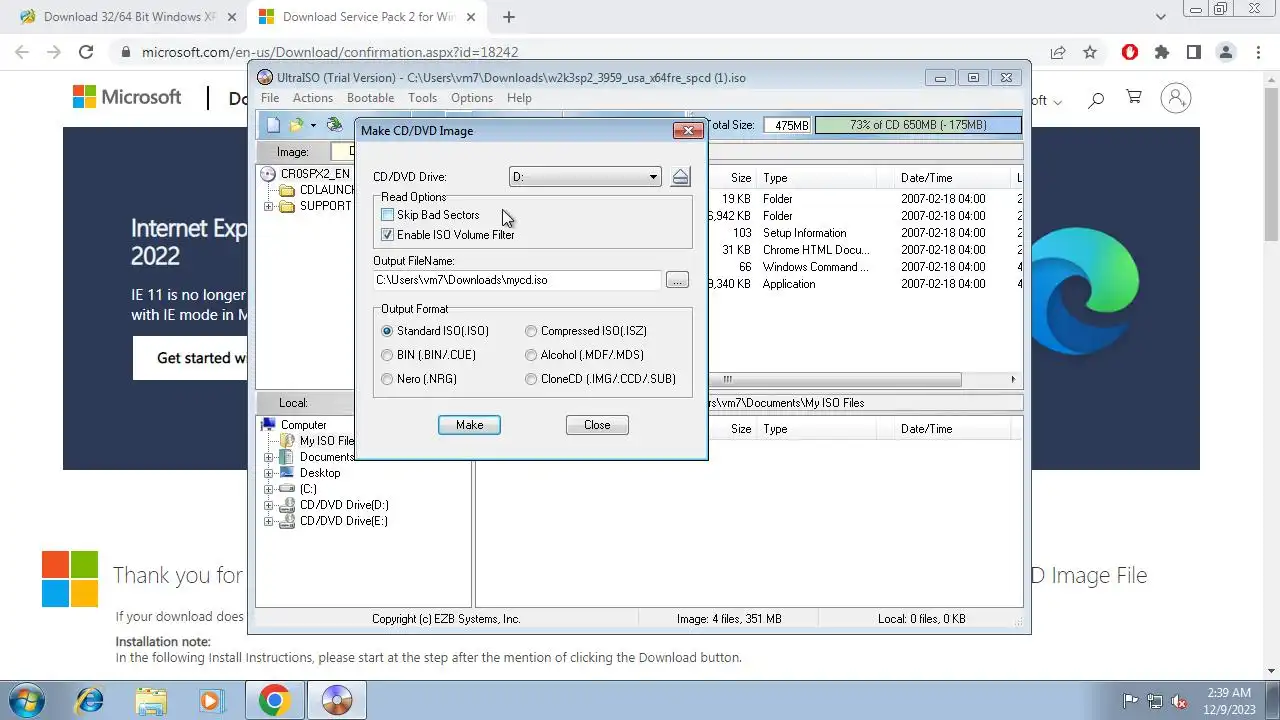1280x720 pixels.
Task: Click the (C:) hard drive icon
Action: (x=287, y=489)
